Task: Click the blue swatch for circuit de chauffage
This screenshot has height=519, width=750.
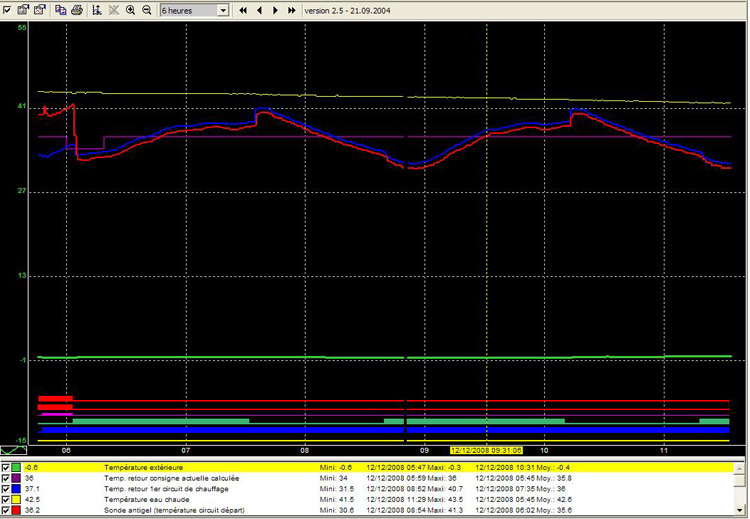Action: 18,489
